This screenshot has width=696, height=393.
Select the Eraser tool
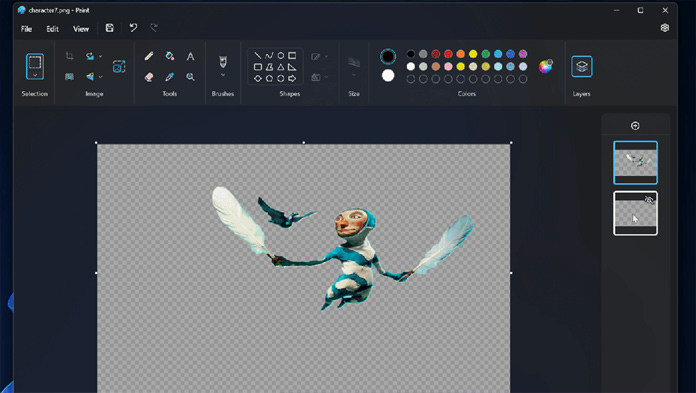pyautogui.click(x=149, y=77)
